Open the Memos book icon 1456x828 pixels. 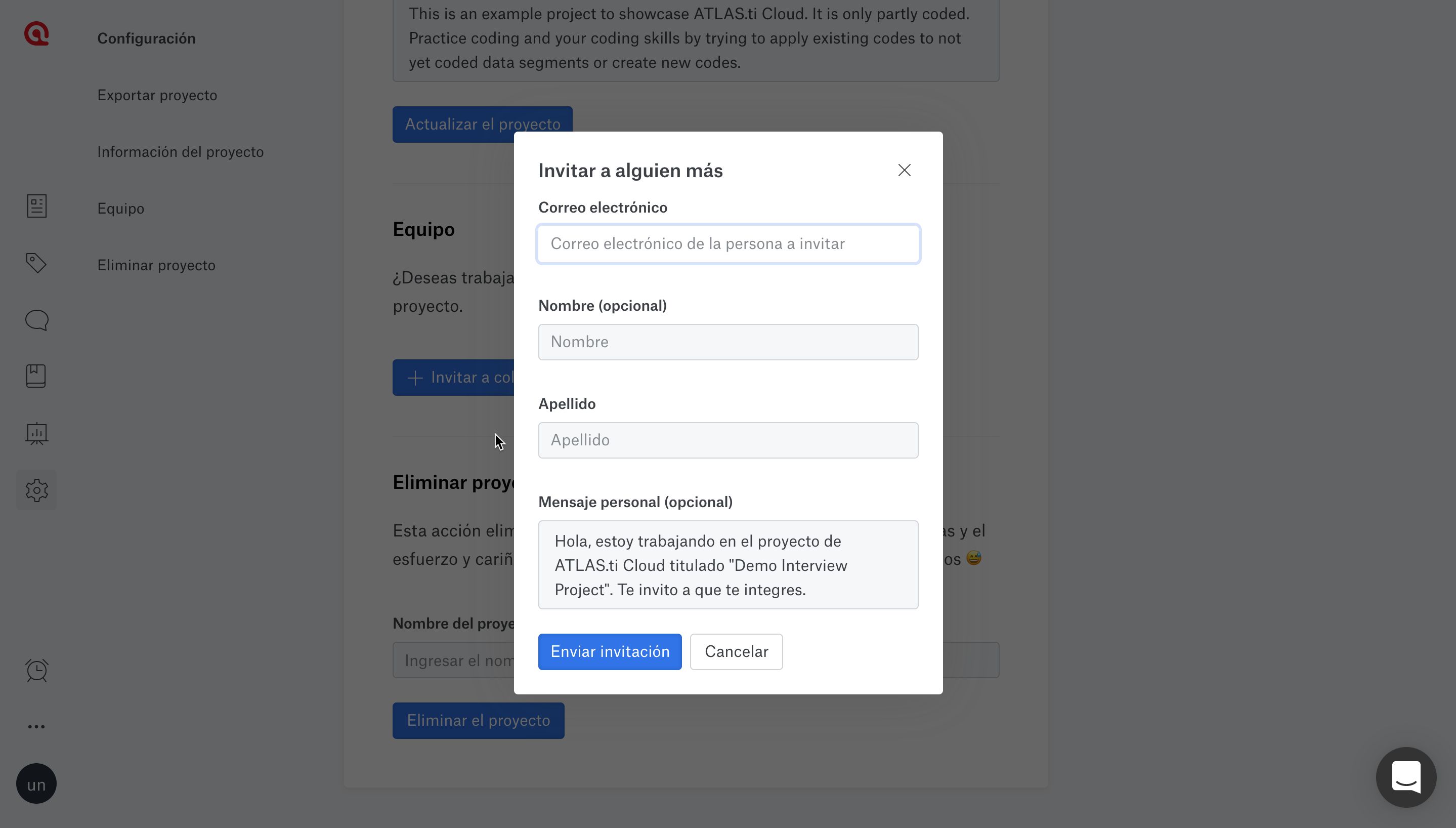coord(36,376)
